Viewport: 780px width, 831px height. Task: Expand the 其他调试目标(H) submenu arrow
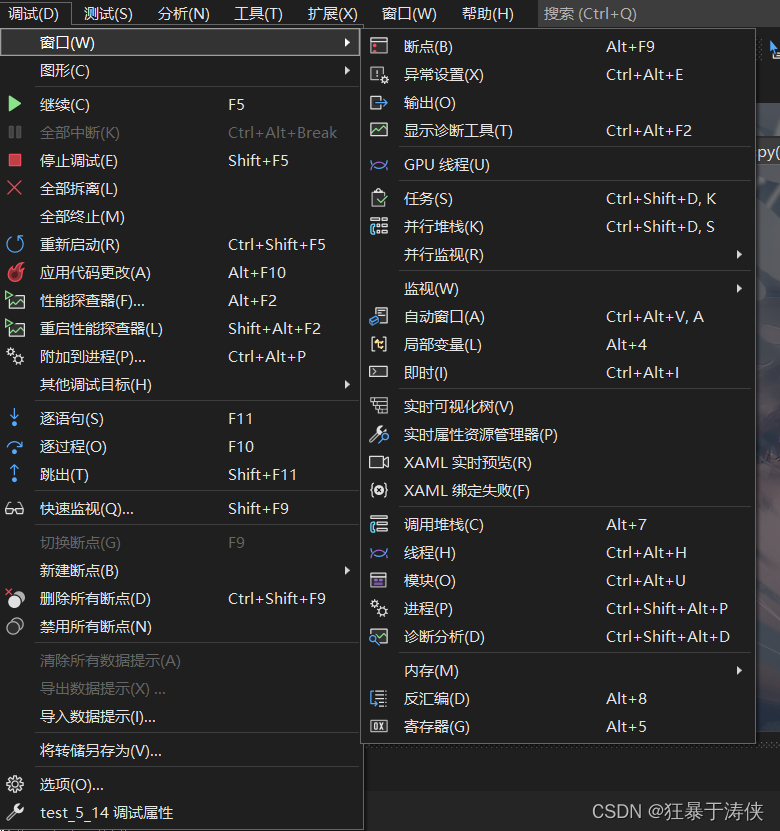coord(347,384)
